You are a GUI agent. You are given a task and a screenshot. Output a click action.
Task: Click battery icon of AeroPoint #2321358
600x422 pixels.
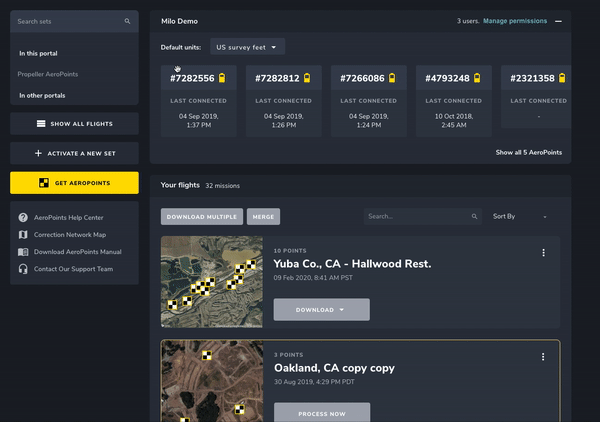(562, 78)
